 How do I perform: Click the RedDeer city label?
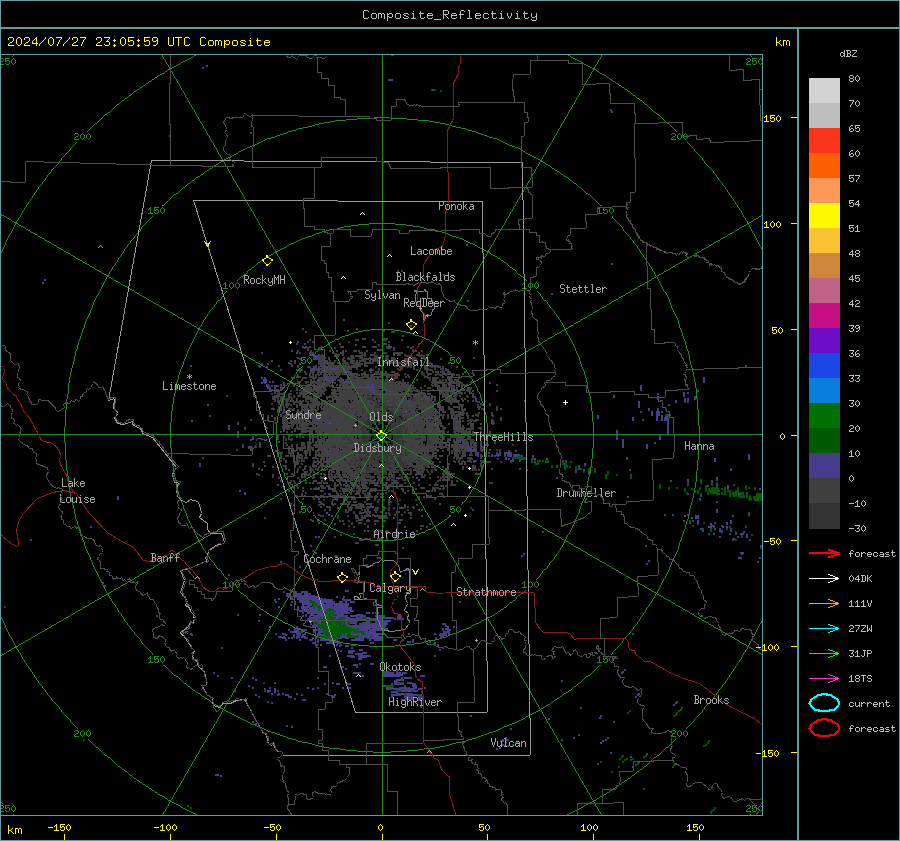[424, 303]
